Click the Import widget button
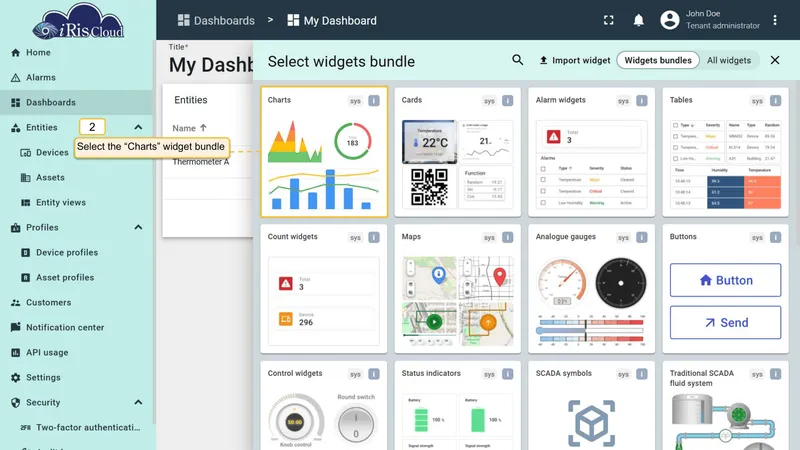The height and width of the screenshot is (450, 800). pyautogui.click(x=574, y=60)
